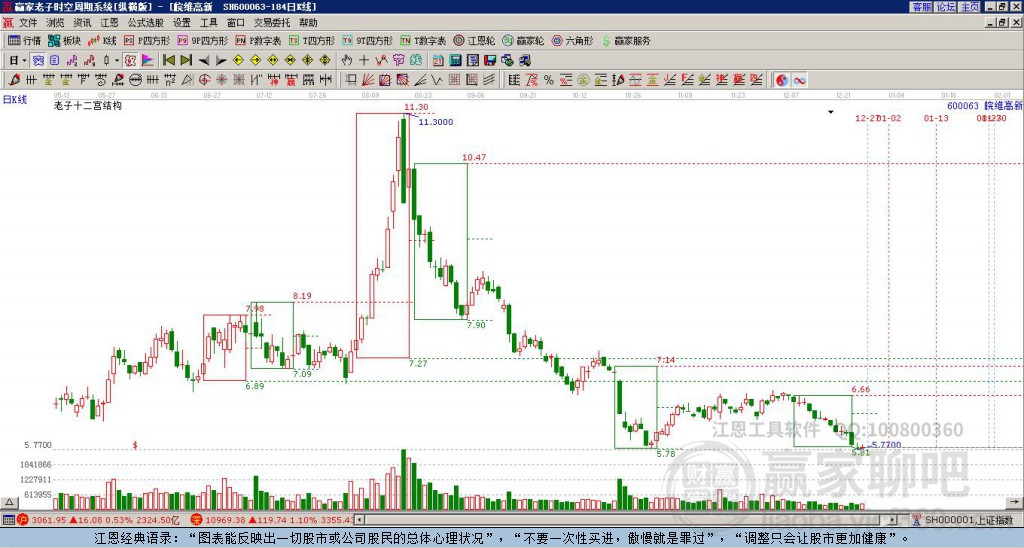The image size is (1024, 548).
Task: Open the 帮助 menu
Action: tap(308, 23)
